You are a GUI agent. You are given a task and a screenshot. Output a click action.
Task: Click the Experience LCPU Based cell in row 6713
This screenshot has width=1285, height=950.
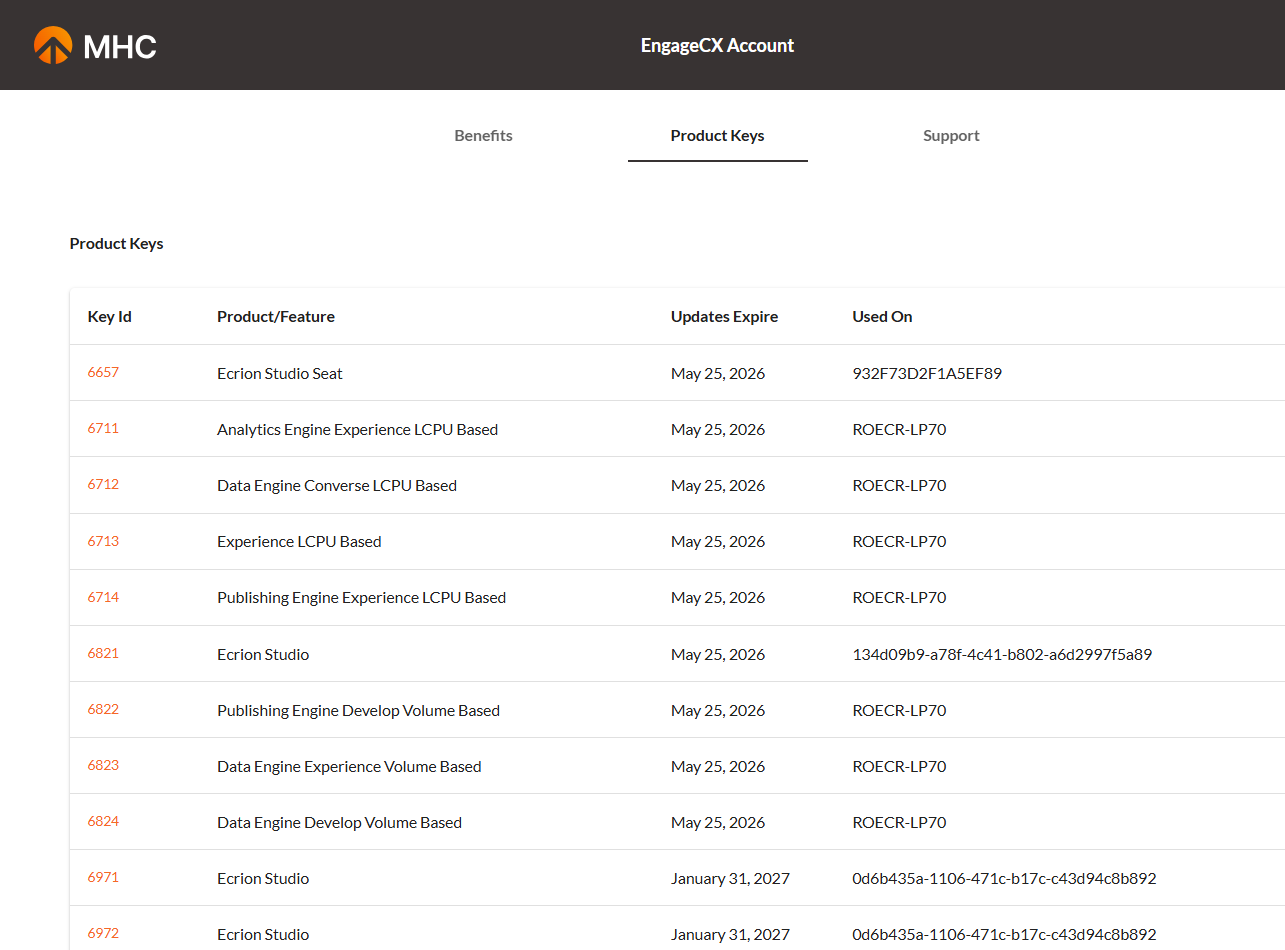click(299, 541)
